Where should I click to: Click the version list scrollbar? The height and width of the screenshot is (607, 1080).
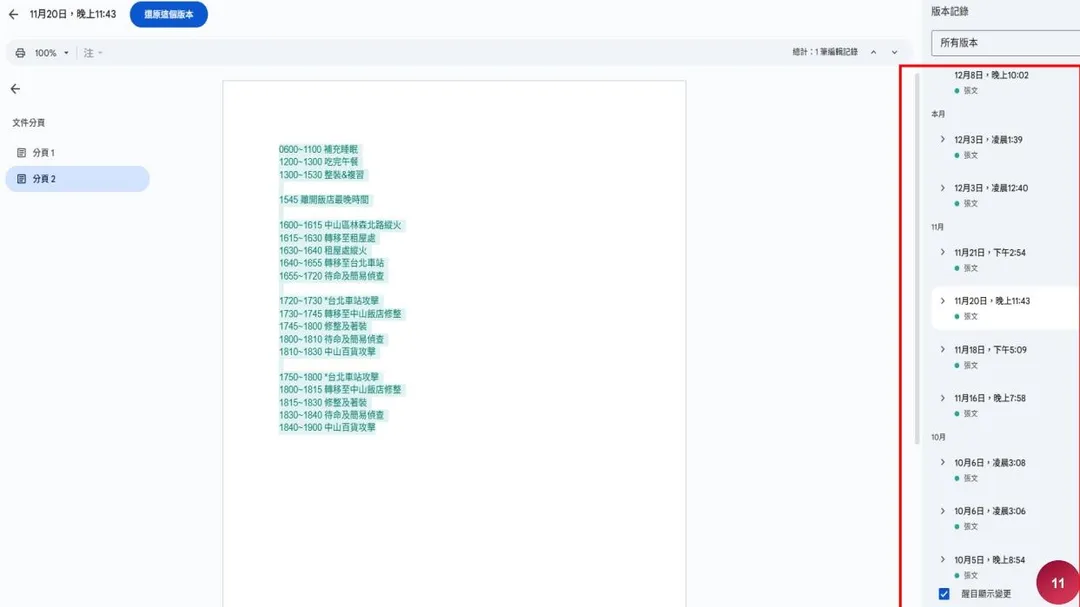tap(917, 258)
